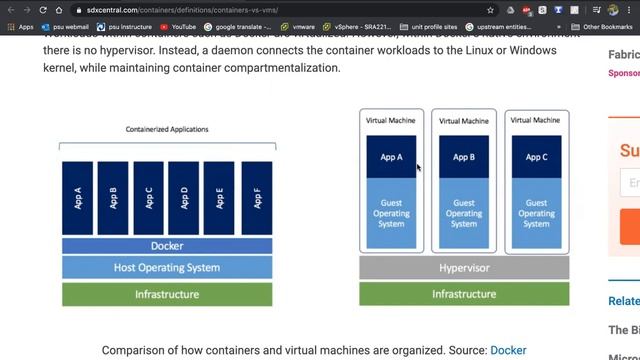Click the App D block in container diagram
Screen dimensions: 640x360
point(184,198)
